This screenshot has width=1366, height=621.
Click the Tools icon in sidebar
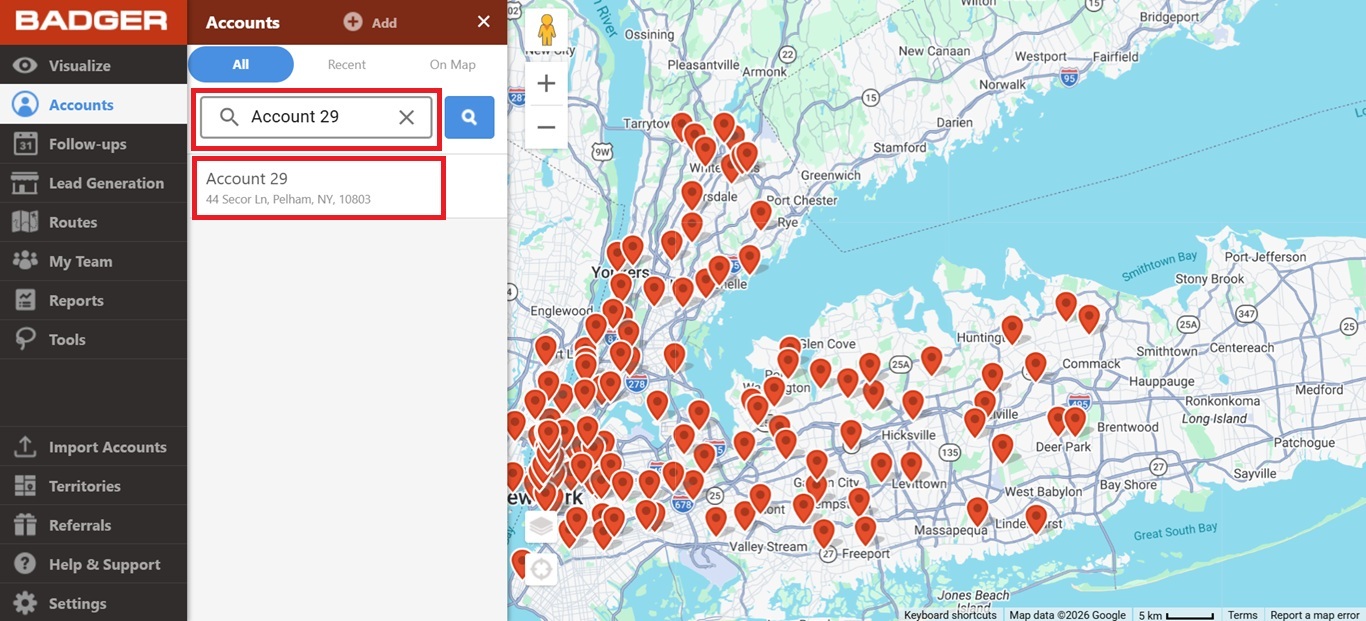tap(25, 339)
